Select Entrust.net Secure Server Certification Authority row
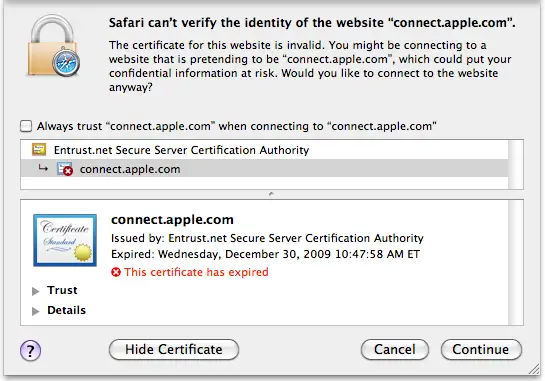This screenshot has width=545, height=381. [264, 150]
